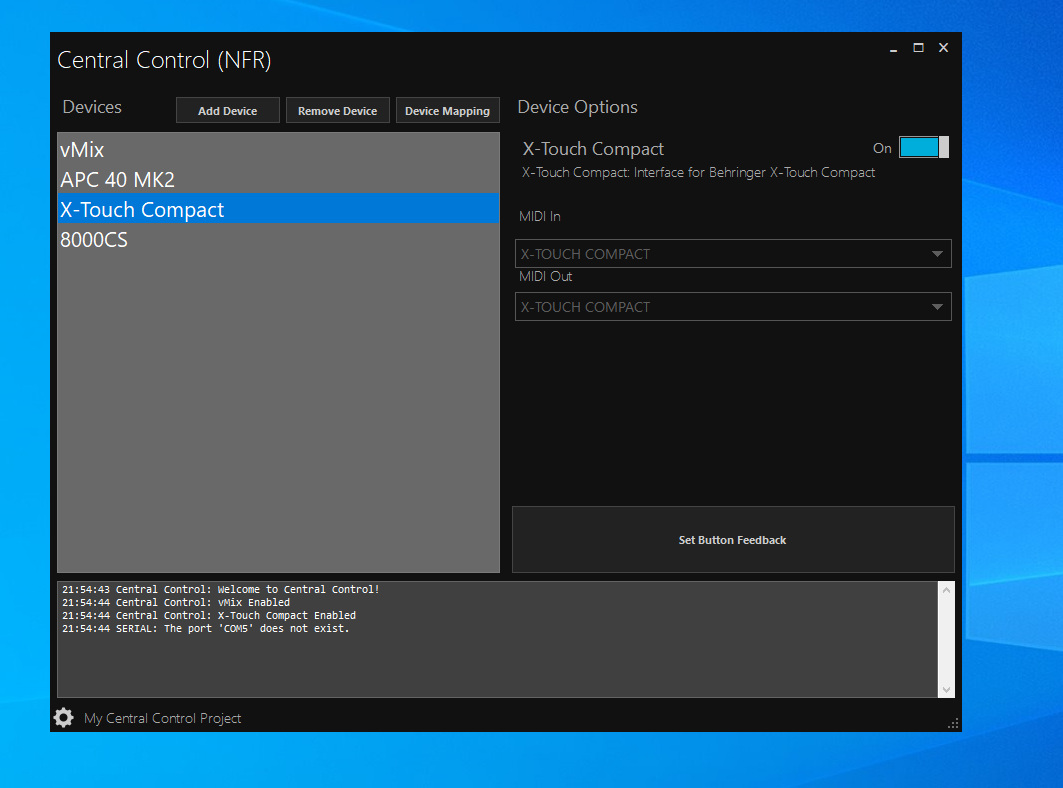
Task: Maximize the Central Control window
Action: (x=918, y=48)
